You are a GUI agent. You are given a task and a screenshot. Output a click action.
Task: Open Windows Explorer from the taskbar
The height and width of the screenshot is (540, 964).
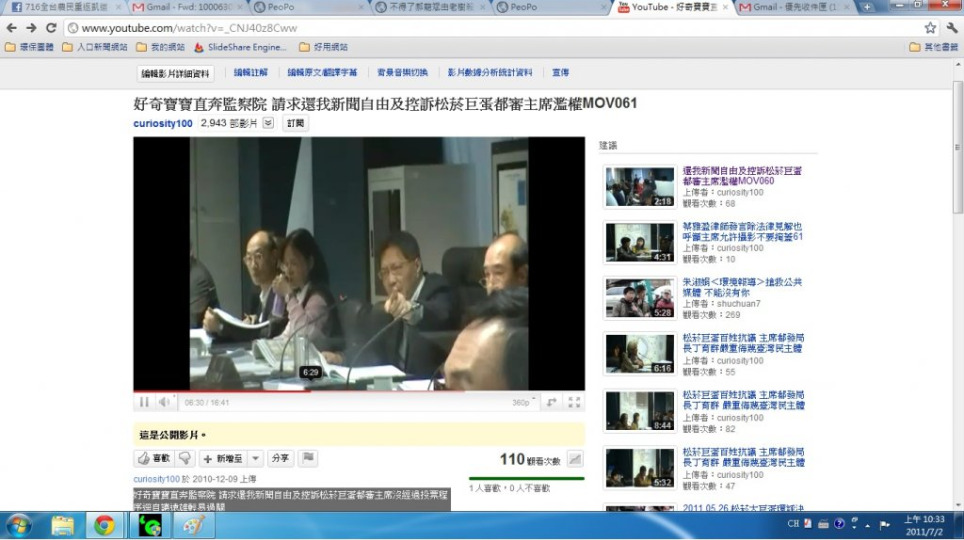point(62,525)
